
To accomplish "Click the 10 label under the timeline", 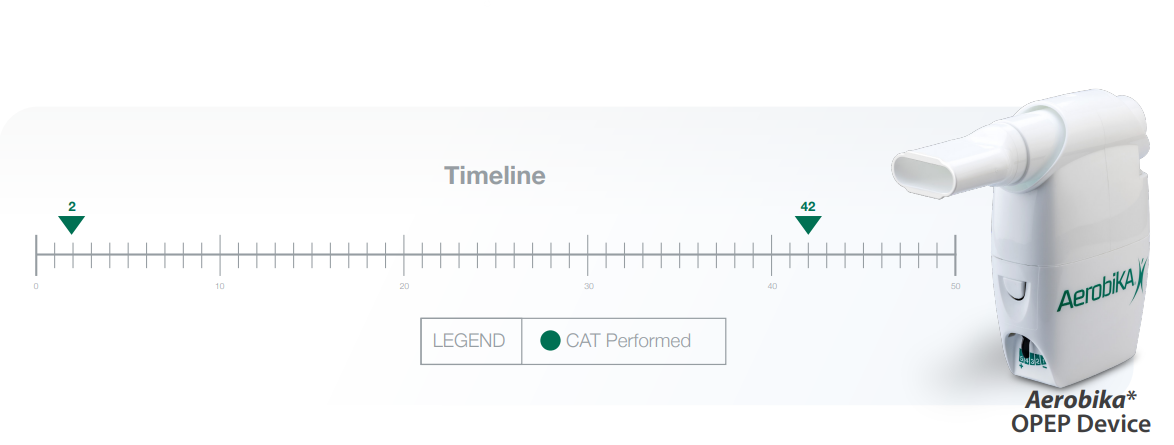I will tap(220, 287).
